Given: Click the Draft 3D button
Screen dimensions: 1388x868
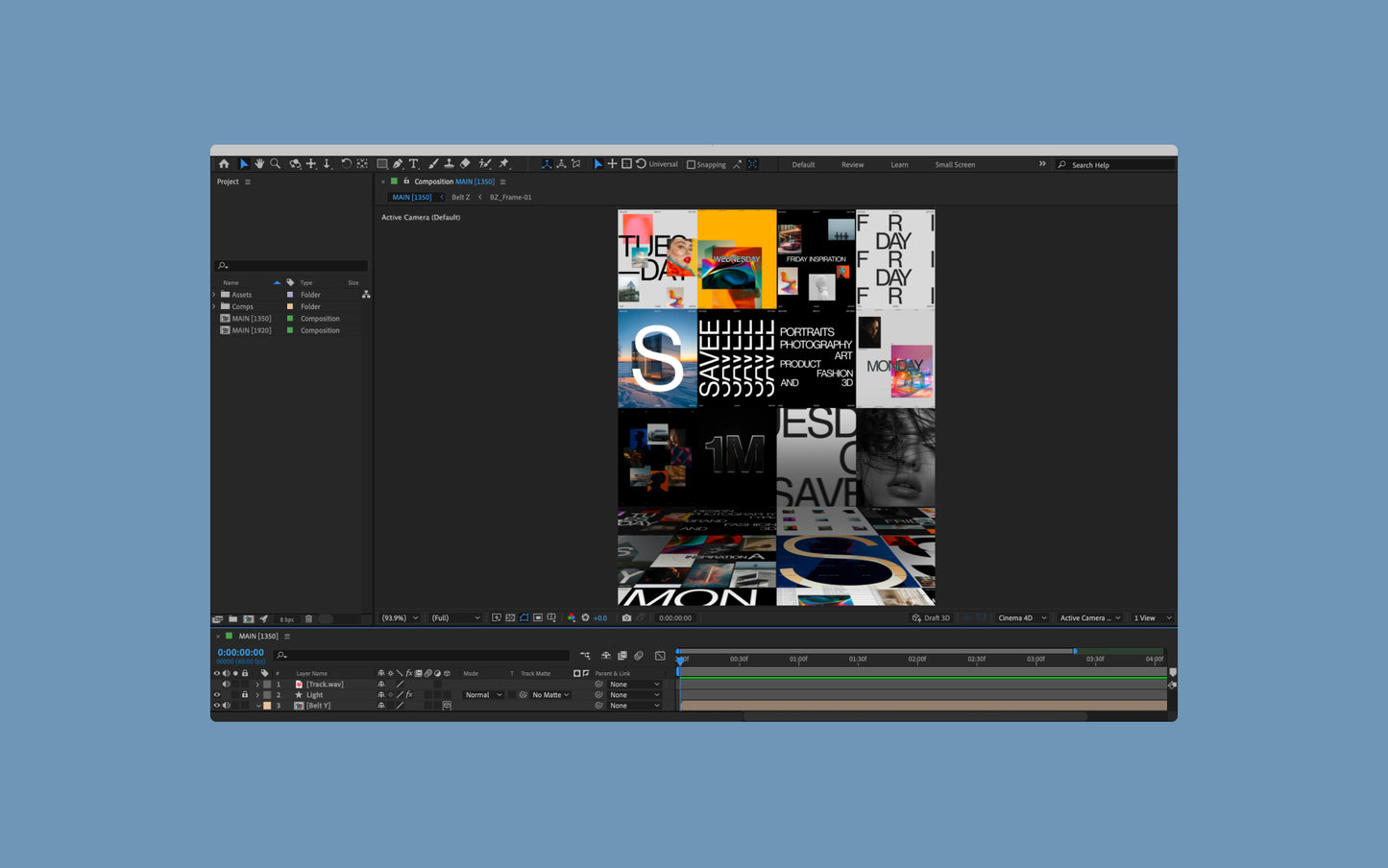Looking at the screenshot, I should tap(931, 618).
